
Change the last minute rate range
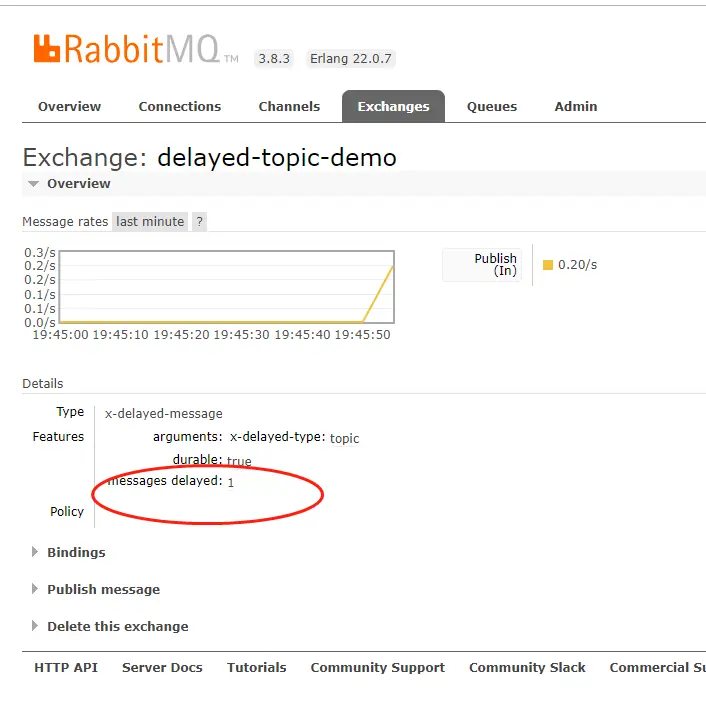tap(150, 222)
